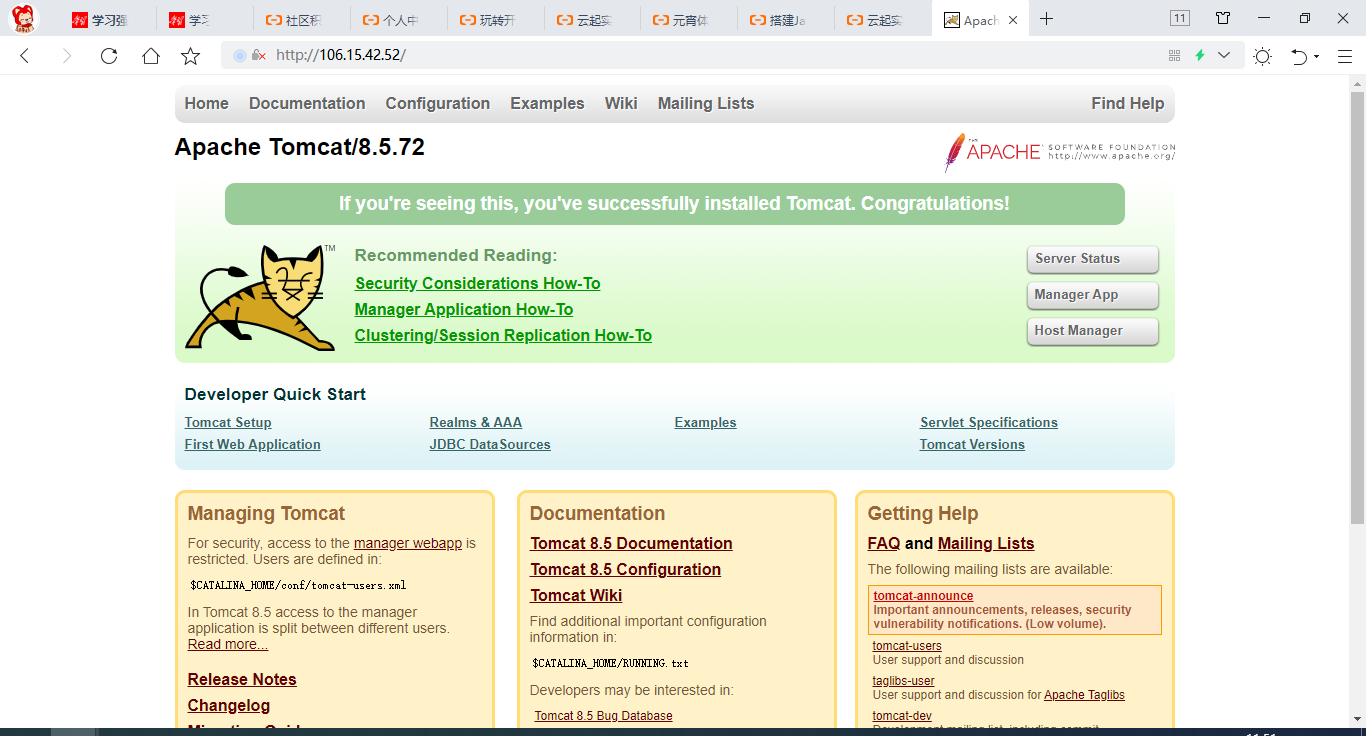
Task: Switch to the 个人中 tab
Action: point(399,20)
